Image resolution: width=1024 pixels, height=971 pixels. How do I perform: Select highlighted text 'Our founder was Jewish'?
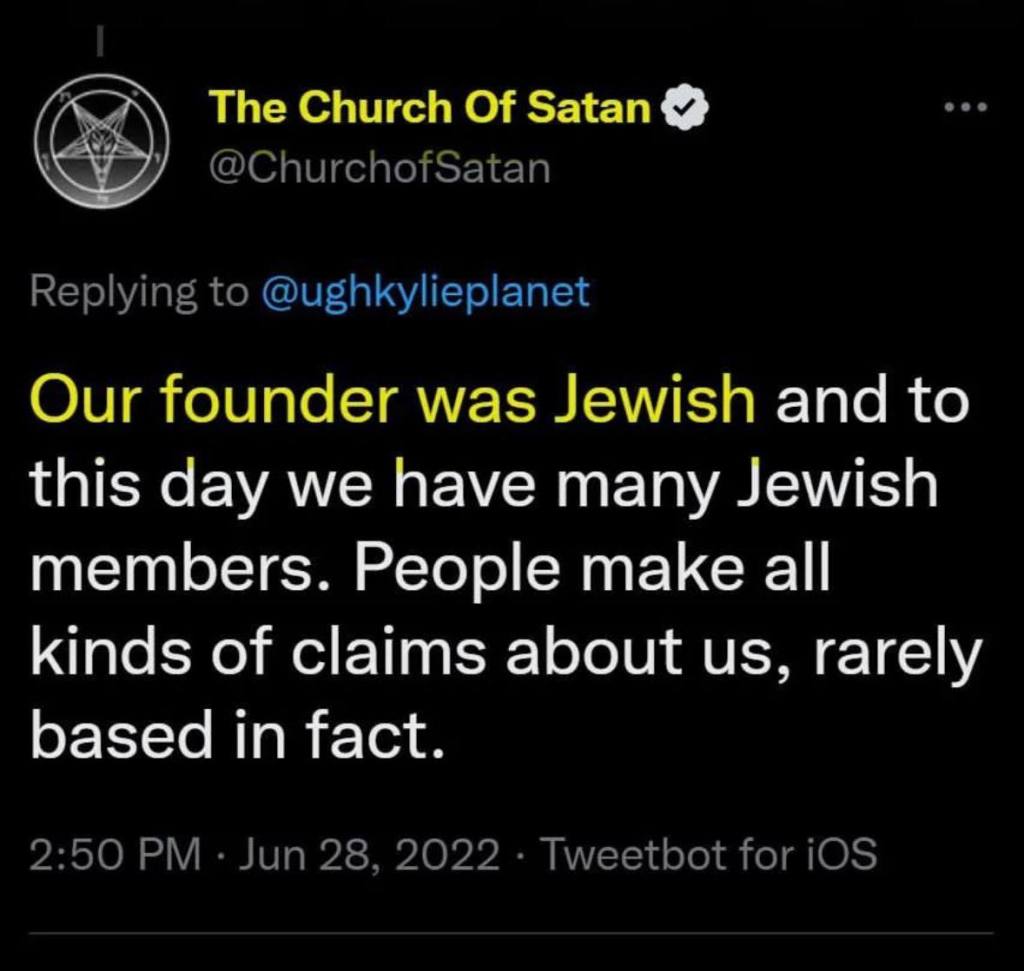point(392,401)
